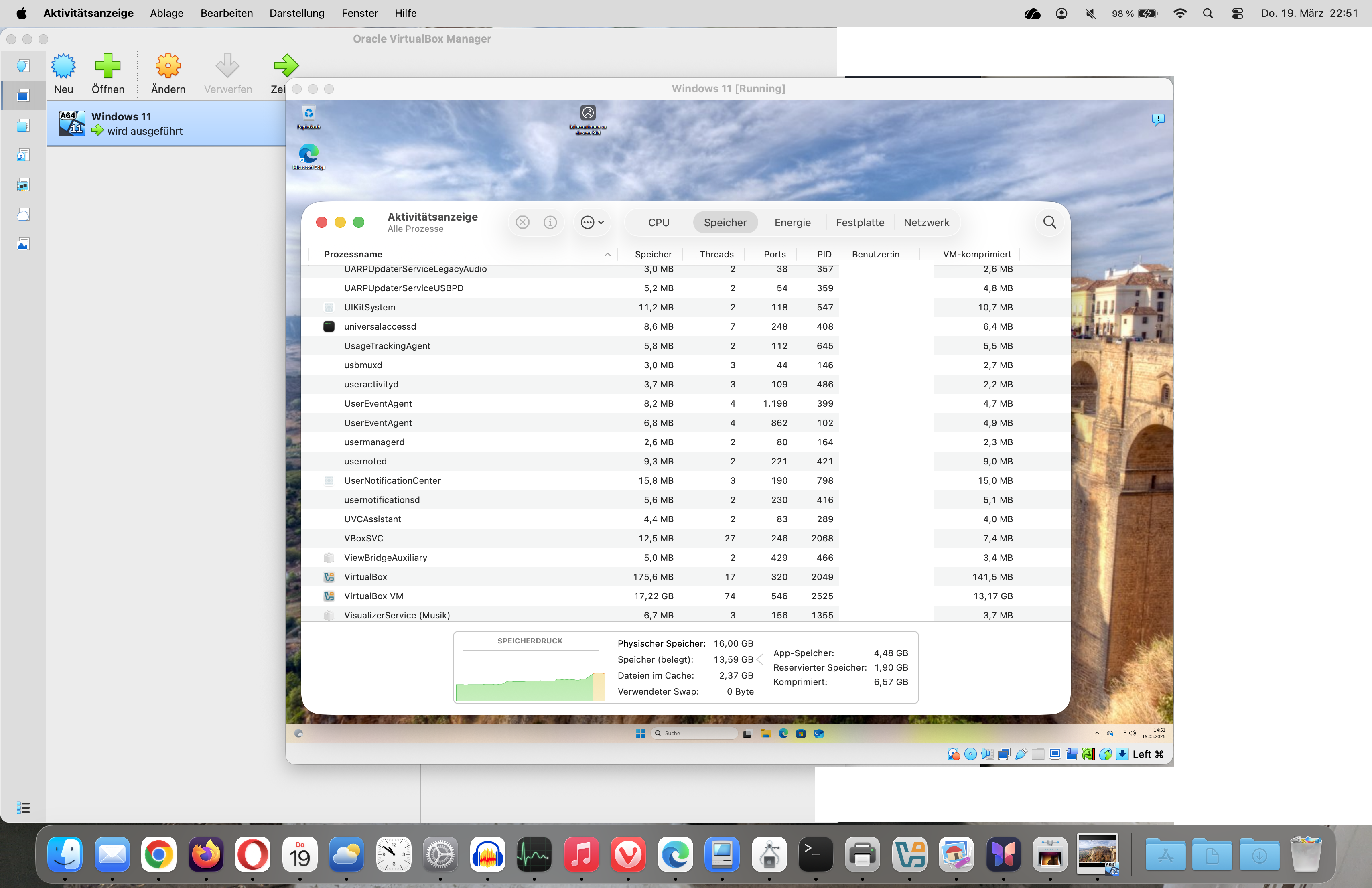Click the audio indicator in VM status bar

[x=988, y=754]
